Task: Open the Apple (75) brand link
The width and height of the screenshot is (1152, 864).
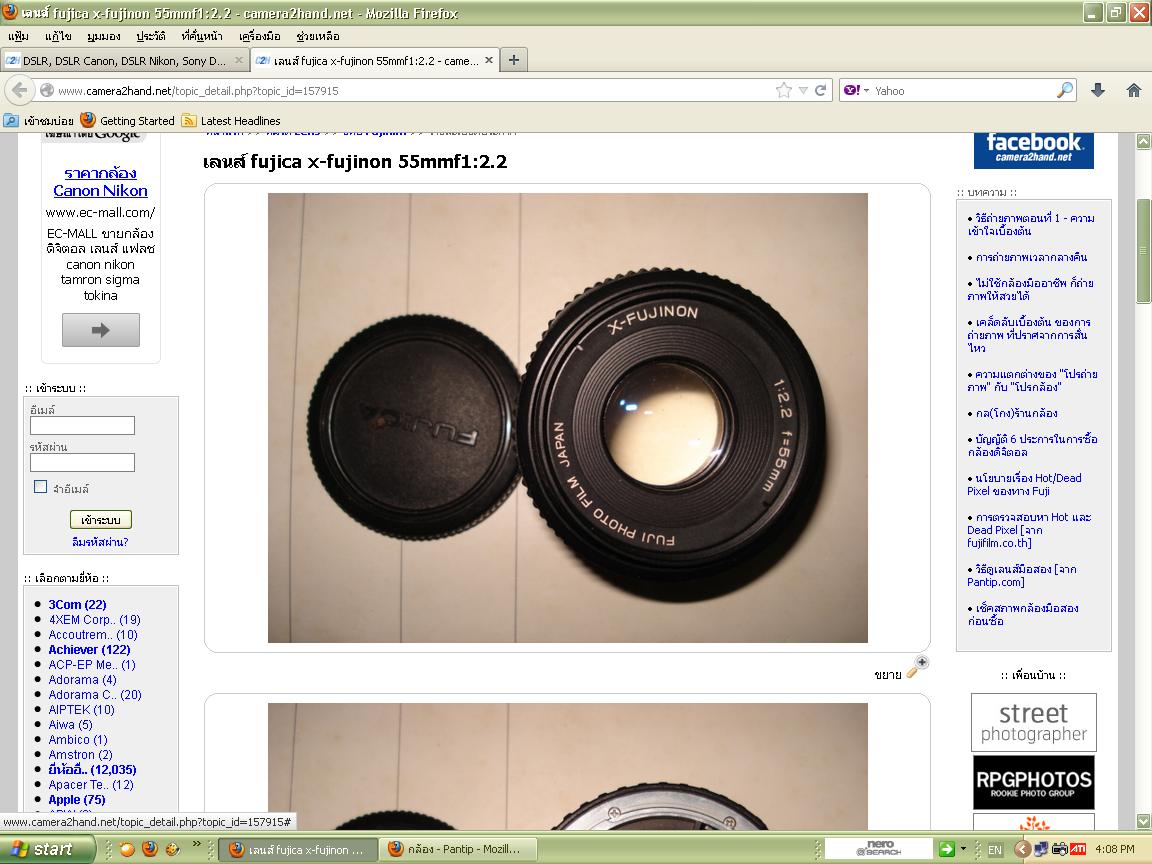Action: coord(76,799)
